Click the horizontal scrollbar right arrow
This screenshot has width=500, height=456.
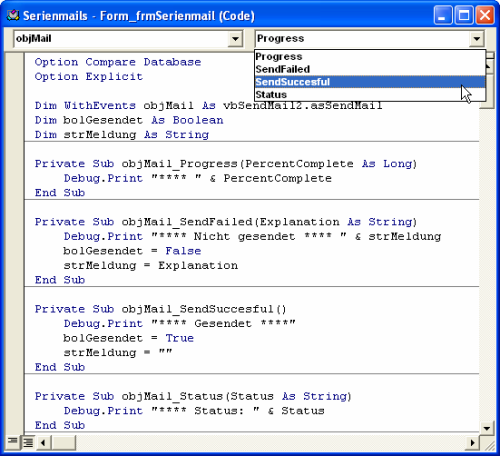coord(472,443)
